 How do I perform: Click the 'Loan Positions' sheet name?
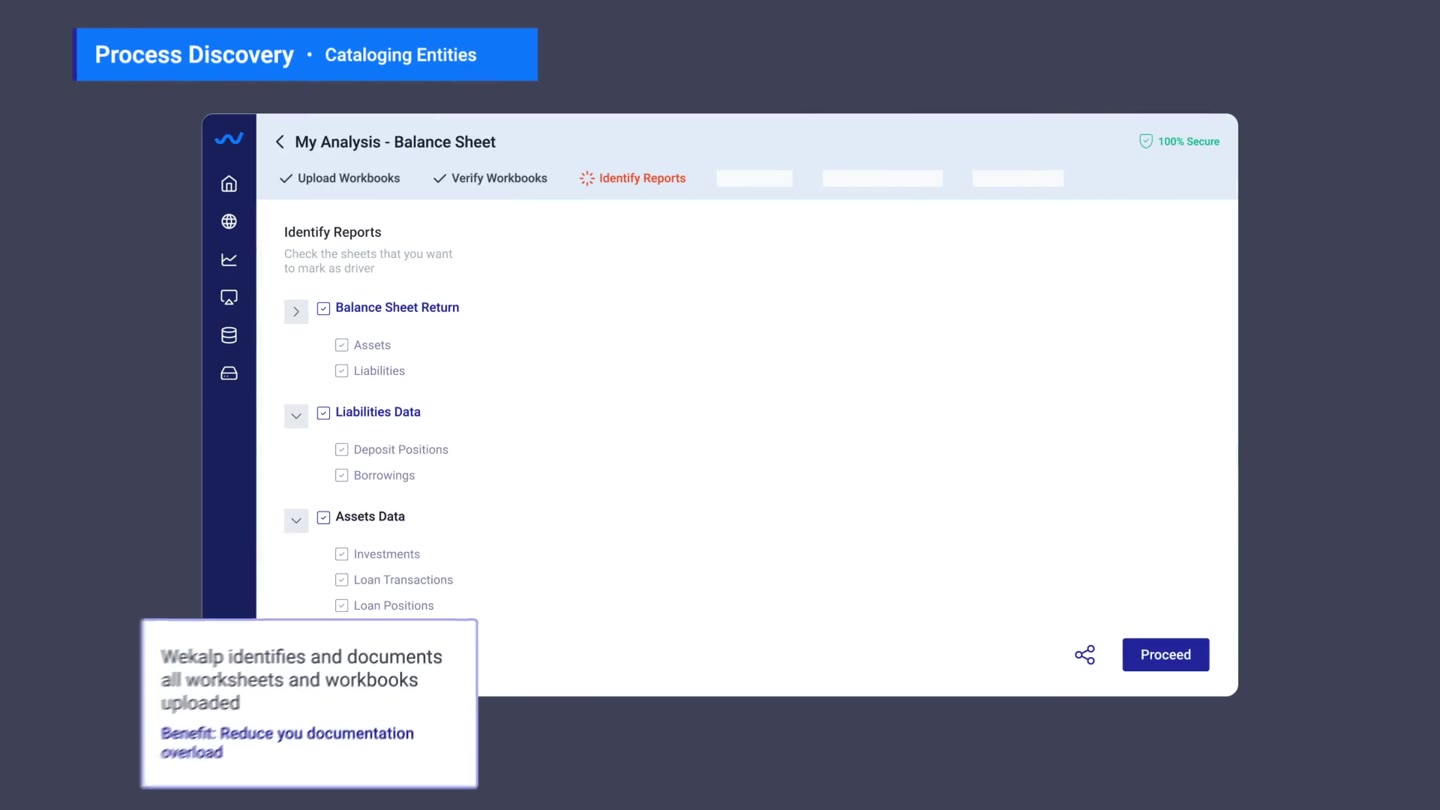click(394, 606)
